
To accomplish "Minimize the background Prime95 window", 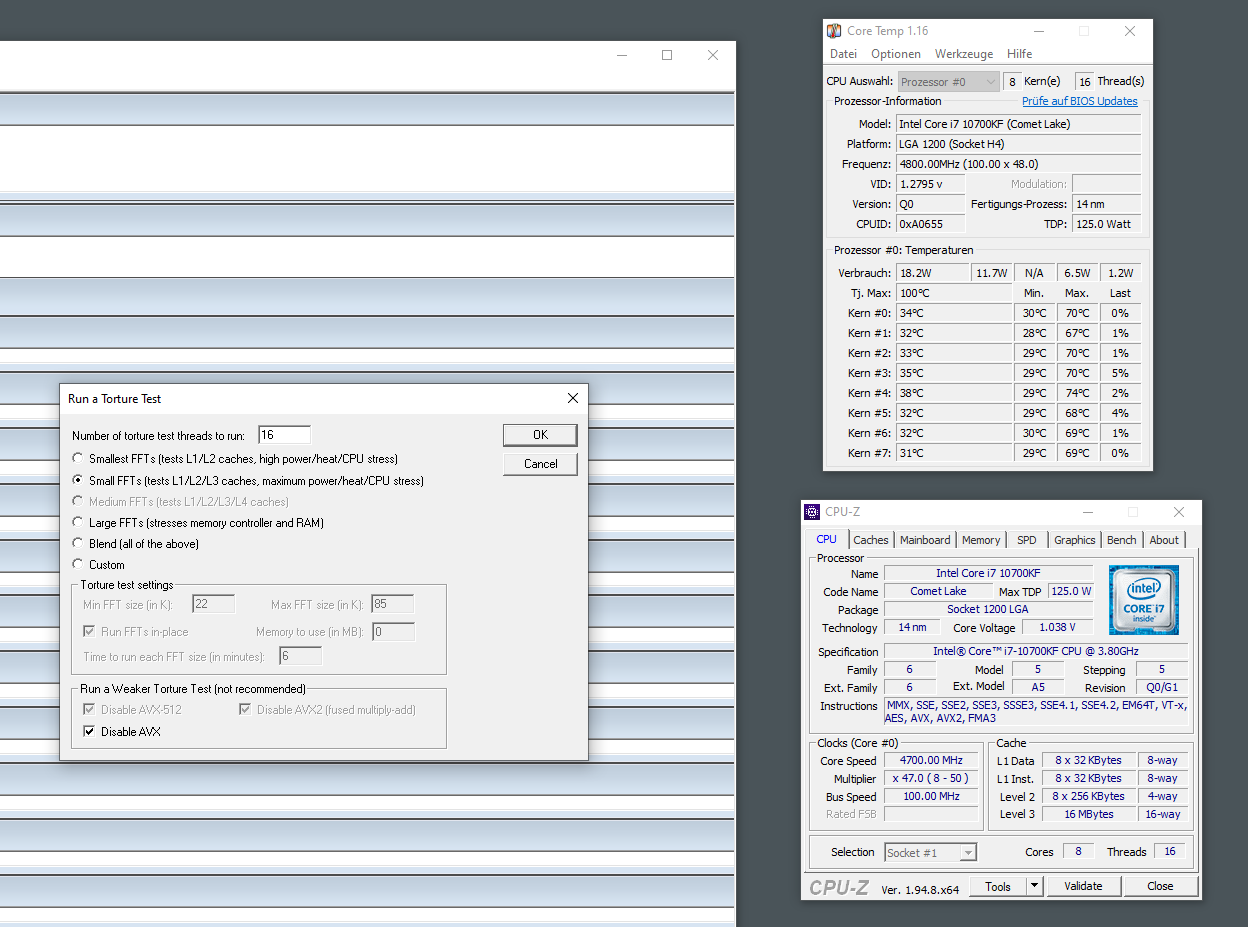I will 621,55.
